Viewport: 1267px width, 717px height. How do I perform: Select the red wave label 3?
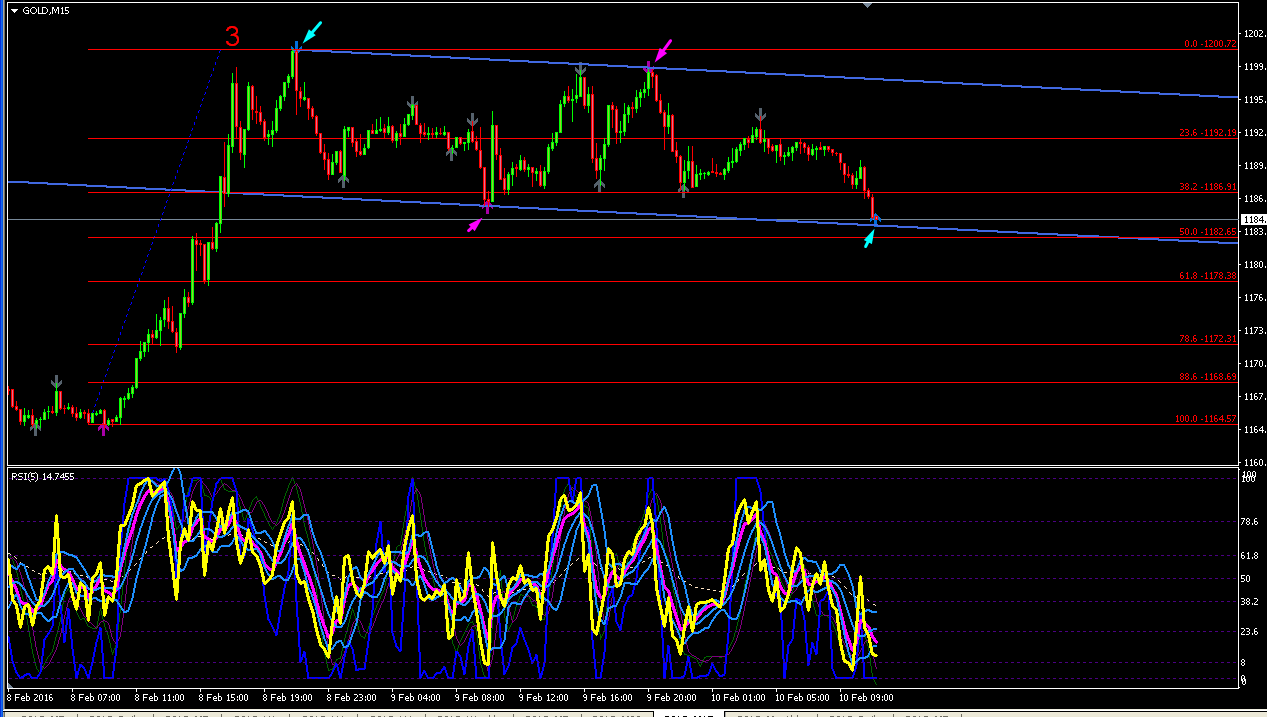pos(232,37)
